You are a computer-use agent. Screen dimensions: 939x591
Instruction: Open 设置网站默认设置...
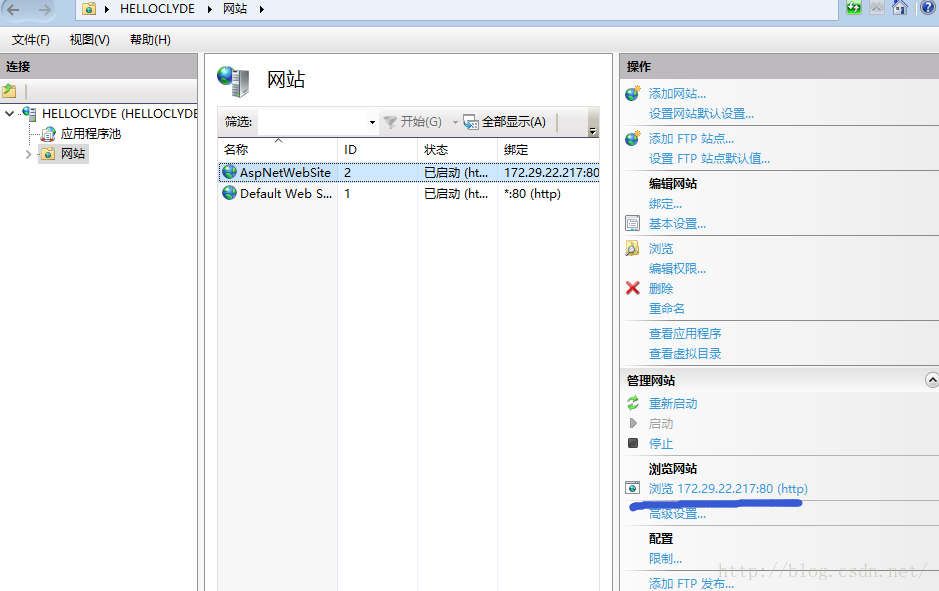click(701, 114)
